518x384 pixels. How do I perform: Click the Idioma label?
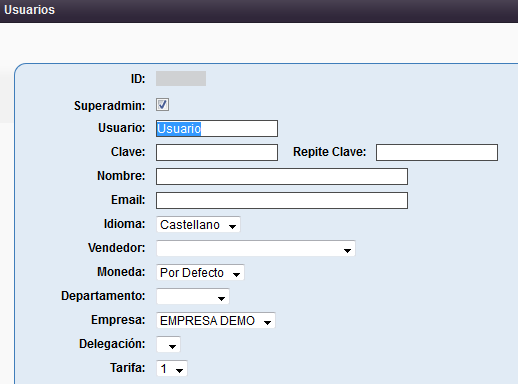coord(124,224)
